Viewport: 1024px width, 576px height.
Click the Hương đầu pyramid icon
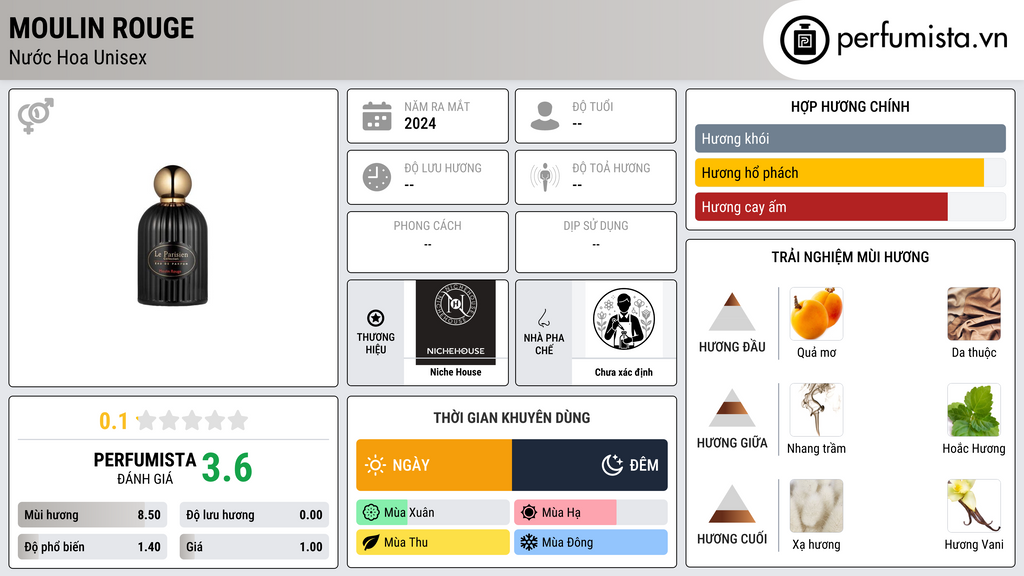(732, 312)
